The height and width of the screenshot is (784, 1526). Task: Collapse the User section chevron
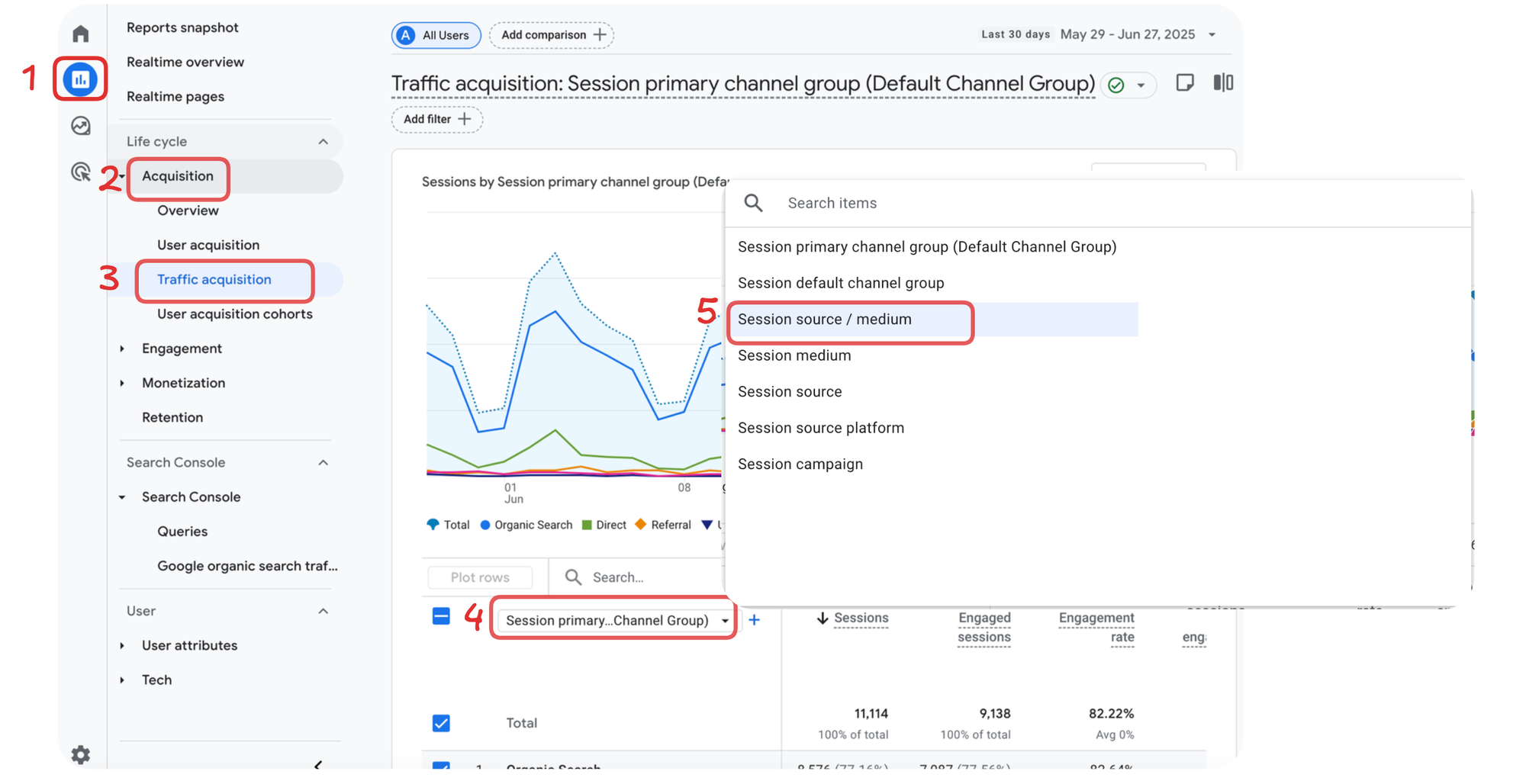pos(323,612)
